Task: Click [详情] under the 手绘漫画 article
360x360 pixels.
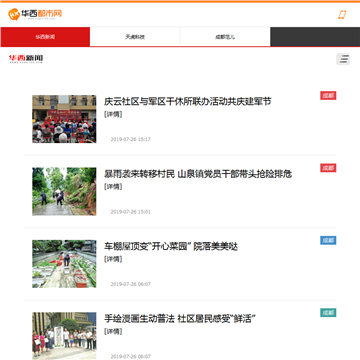Action: point(113,332)
